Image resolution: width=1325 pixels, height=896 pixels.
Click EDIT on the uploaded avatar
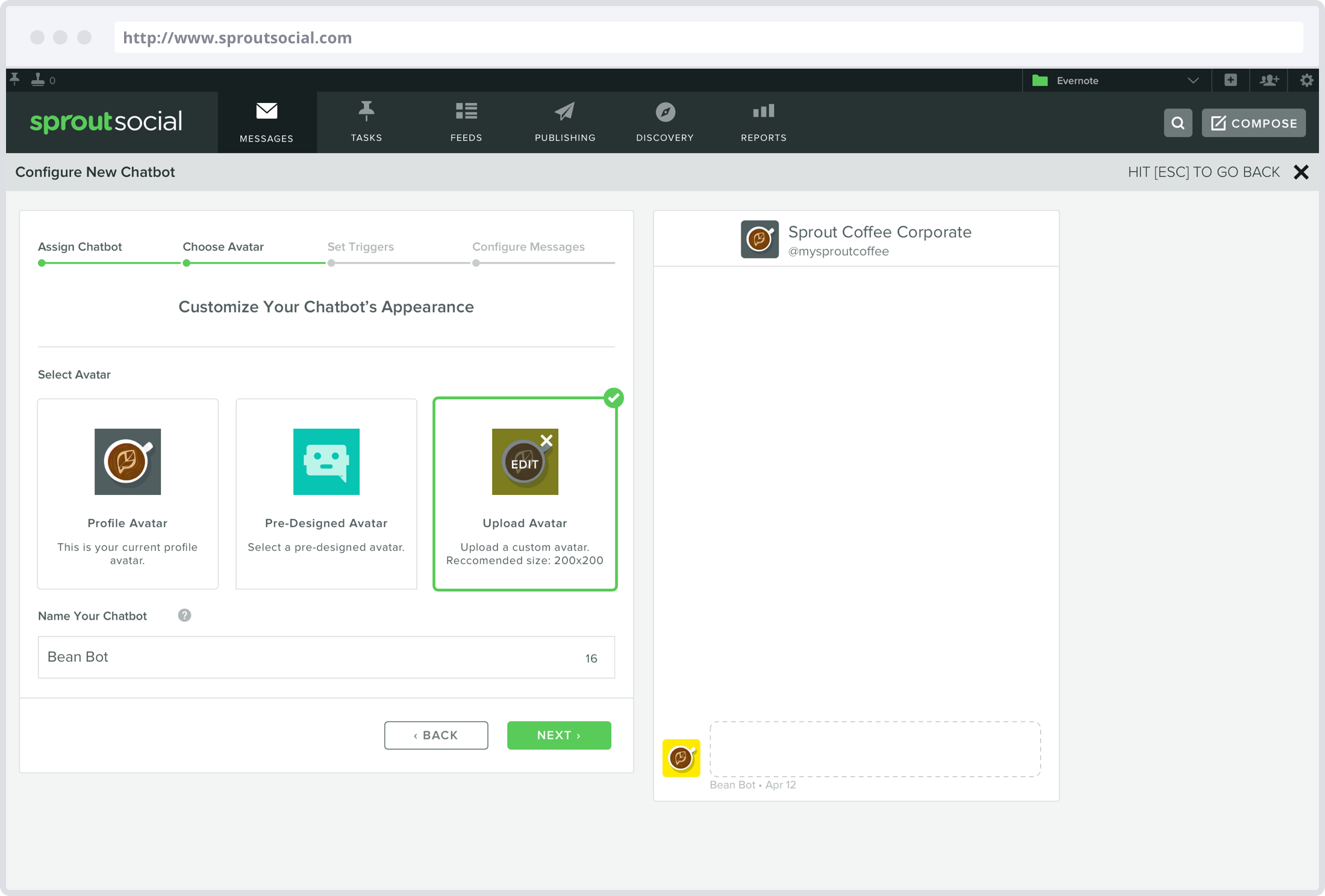pyautogui.click(x=525, y=464)
